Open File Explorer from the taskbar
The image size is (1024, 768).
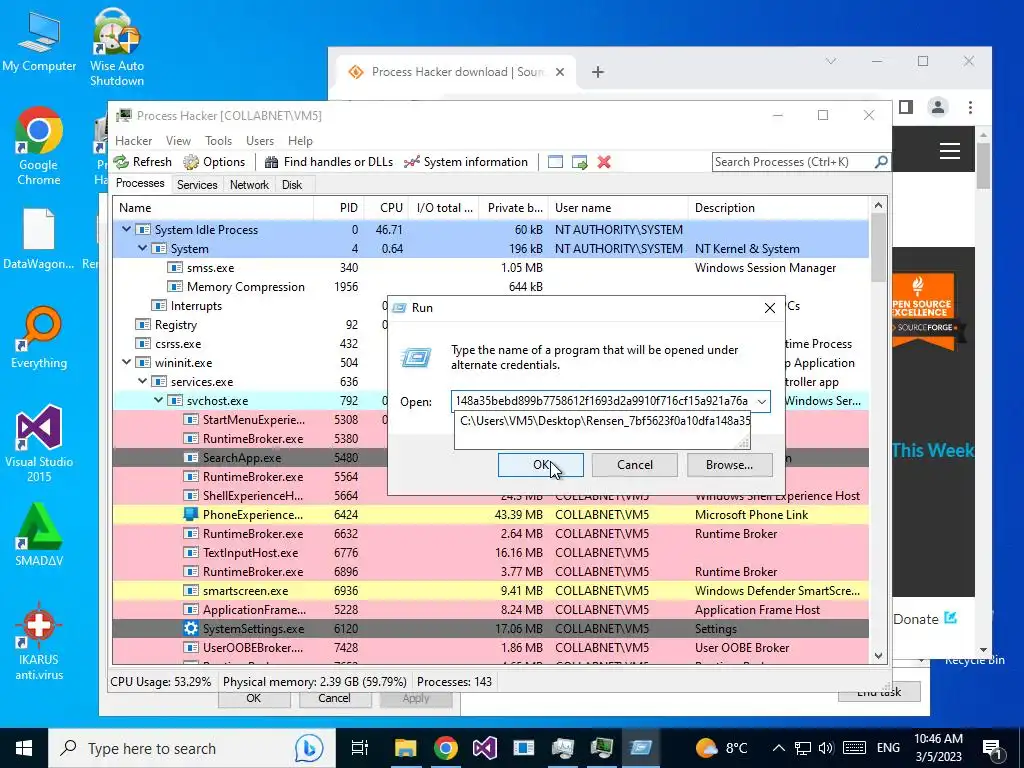point(405,748)
